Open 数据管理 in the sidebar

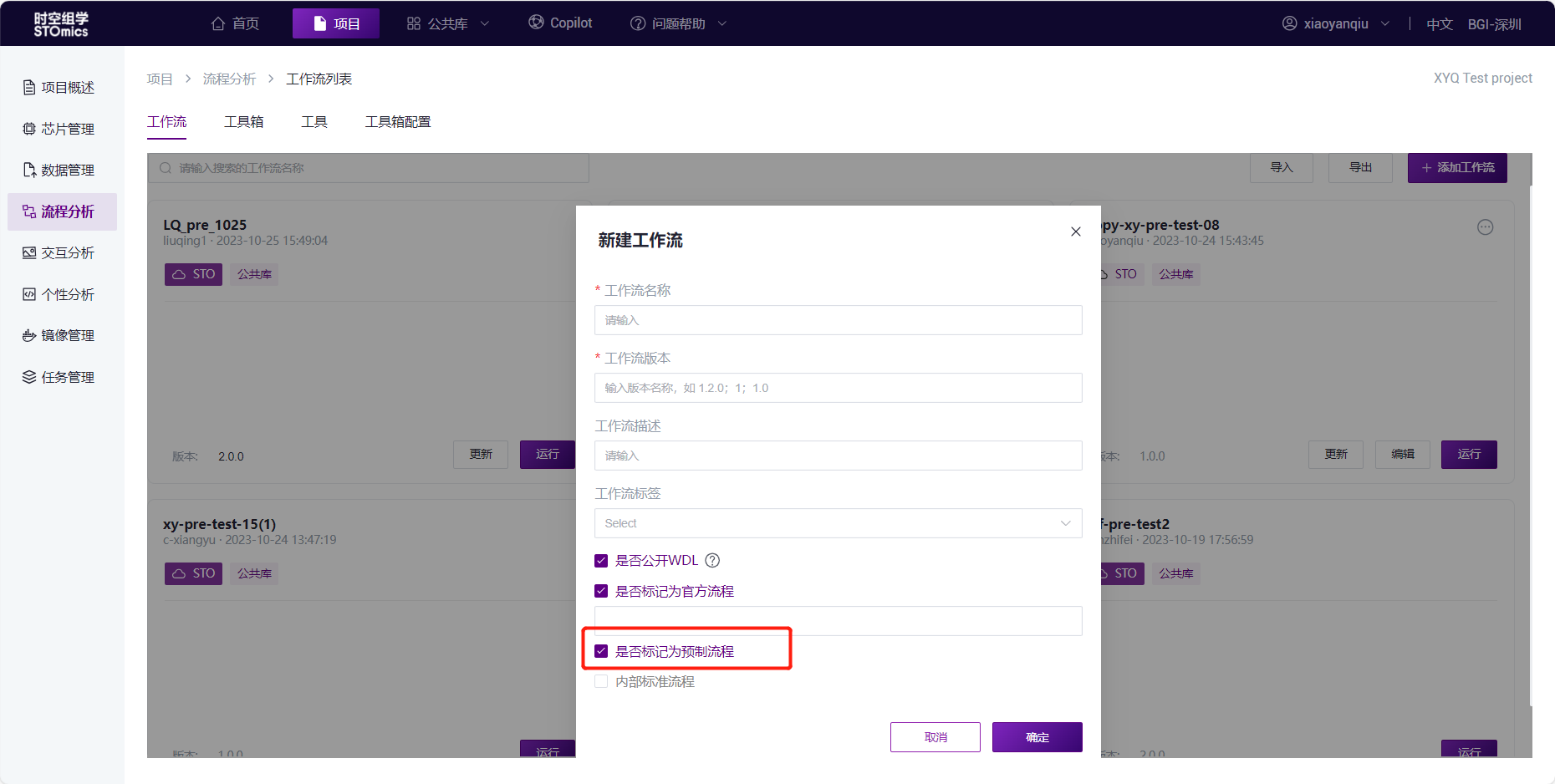62,170
